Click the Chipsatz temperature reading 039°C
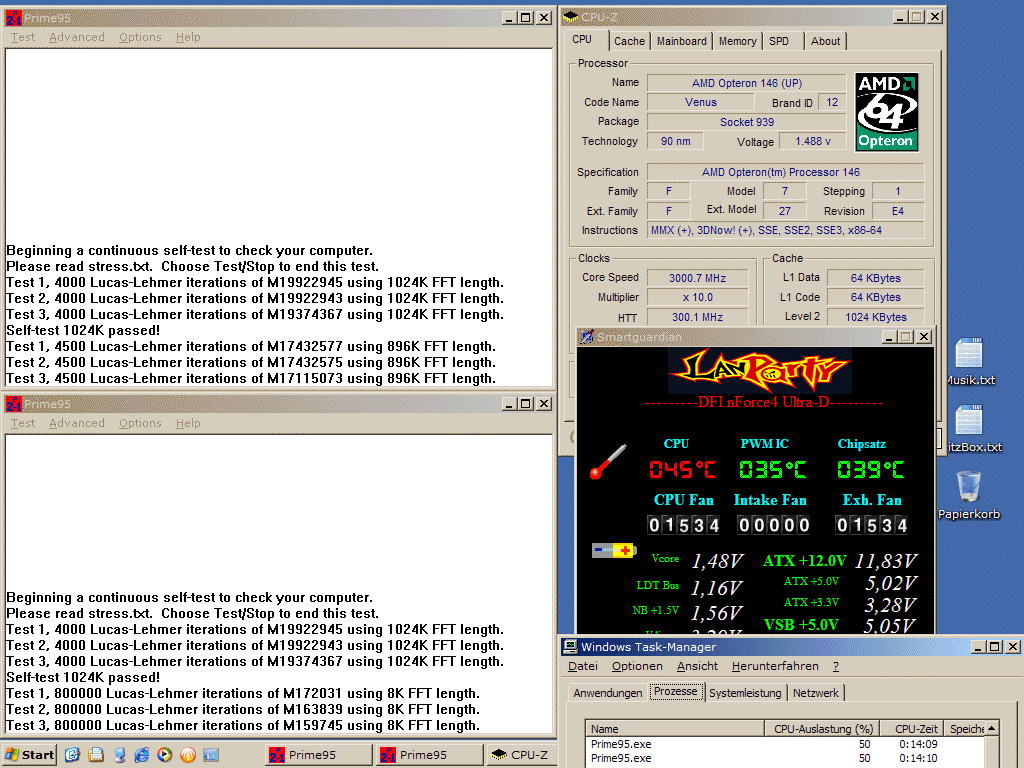The image size is (1024, 768). [x=871, y=470]
